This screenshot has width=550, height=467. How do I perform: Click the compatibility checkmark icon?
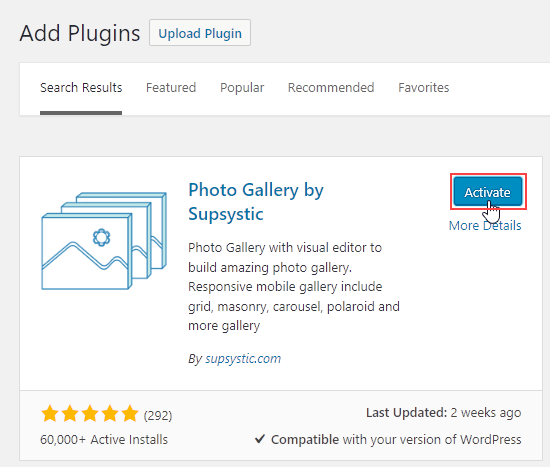(x=260, y=439)
